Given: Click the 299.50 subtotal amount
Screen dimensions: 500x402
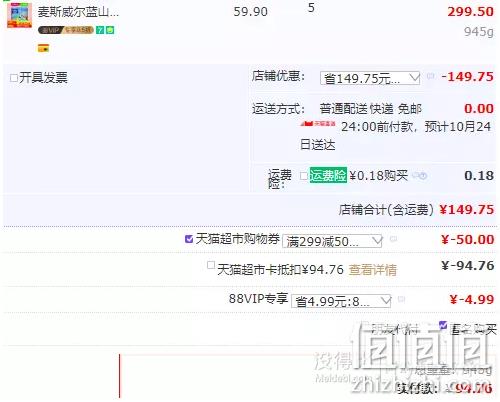Looking at the screenshot, I should click(470, 12).
